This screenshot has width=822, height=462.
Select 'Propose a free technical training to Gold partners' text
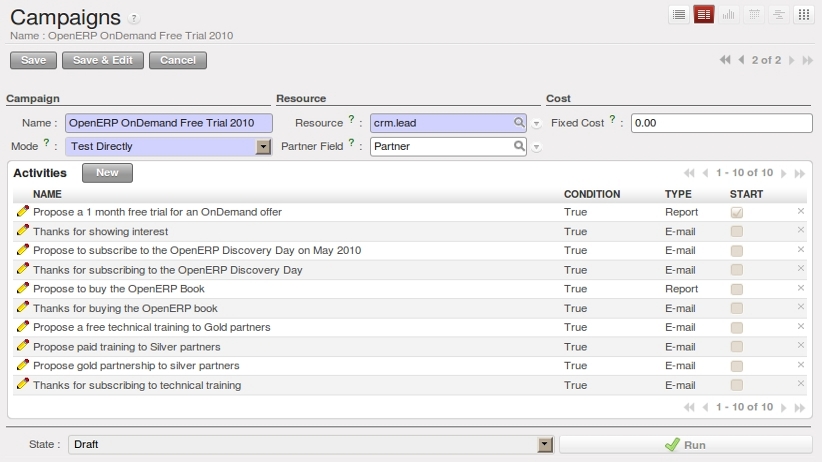(x=152, y=327)
